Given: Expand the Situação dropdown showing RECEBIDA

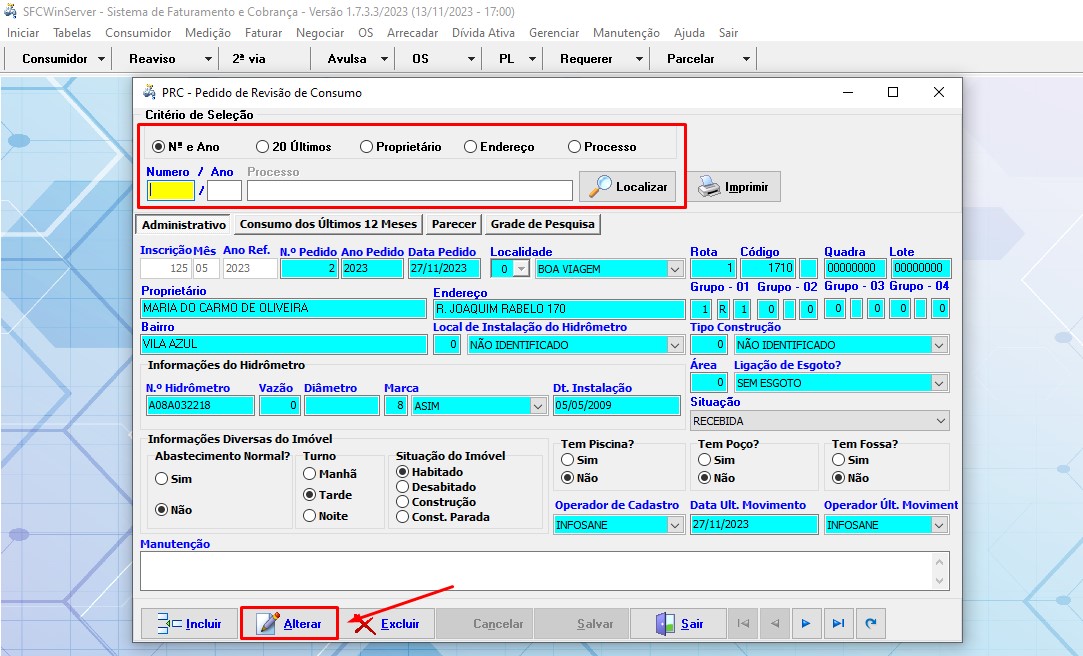Looking at the screenshot, I should pyautogui.click(x=939, y=421).
